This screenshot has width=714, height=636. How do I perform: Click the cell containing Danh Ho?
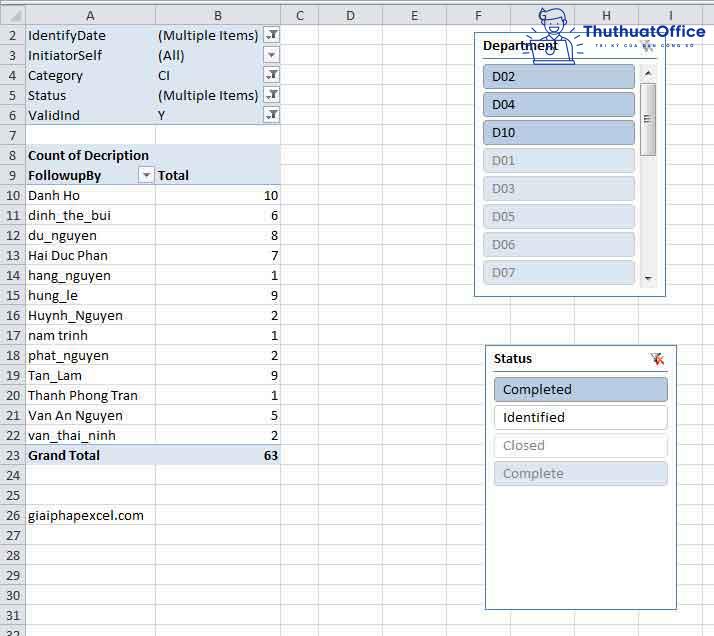pos(90,195)
